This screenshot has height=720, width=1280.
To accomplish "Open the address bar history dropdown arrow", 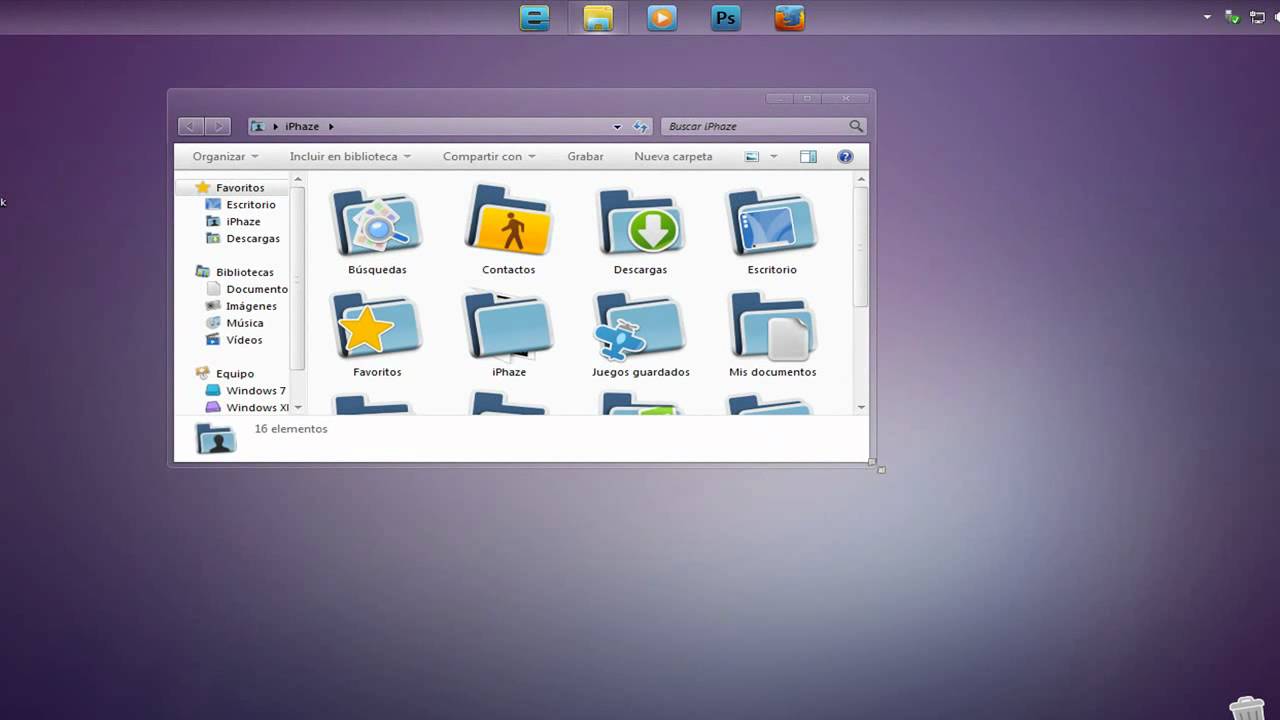I will (x=617, y=126).
